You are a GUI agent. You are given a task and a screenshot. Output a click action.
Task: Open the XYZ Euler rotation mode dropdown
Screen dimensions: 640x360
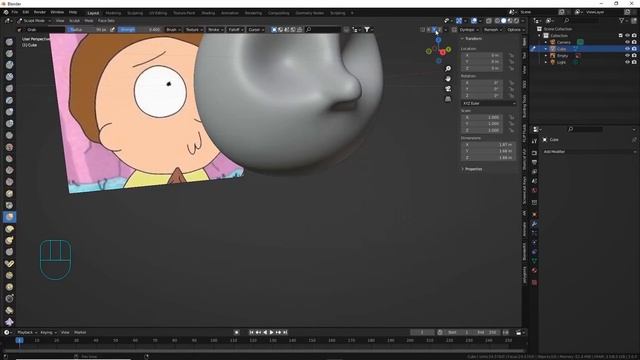pos(489,104)
